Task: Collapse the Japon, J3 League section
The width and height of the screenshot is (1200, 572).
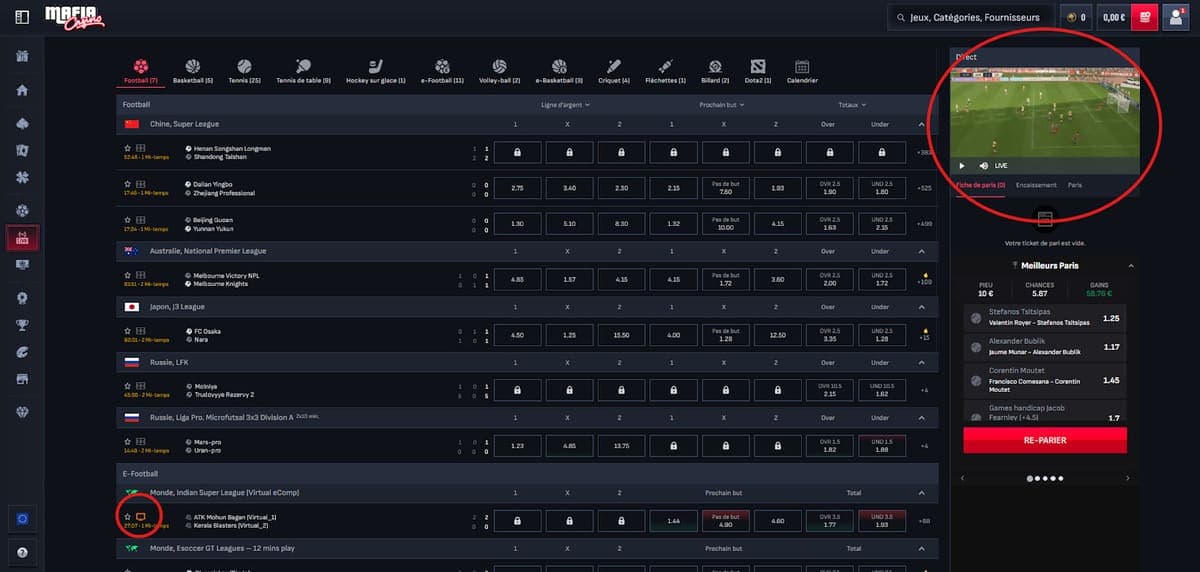Action: click(921, 307)
